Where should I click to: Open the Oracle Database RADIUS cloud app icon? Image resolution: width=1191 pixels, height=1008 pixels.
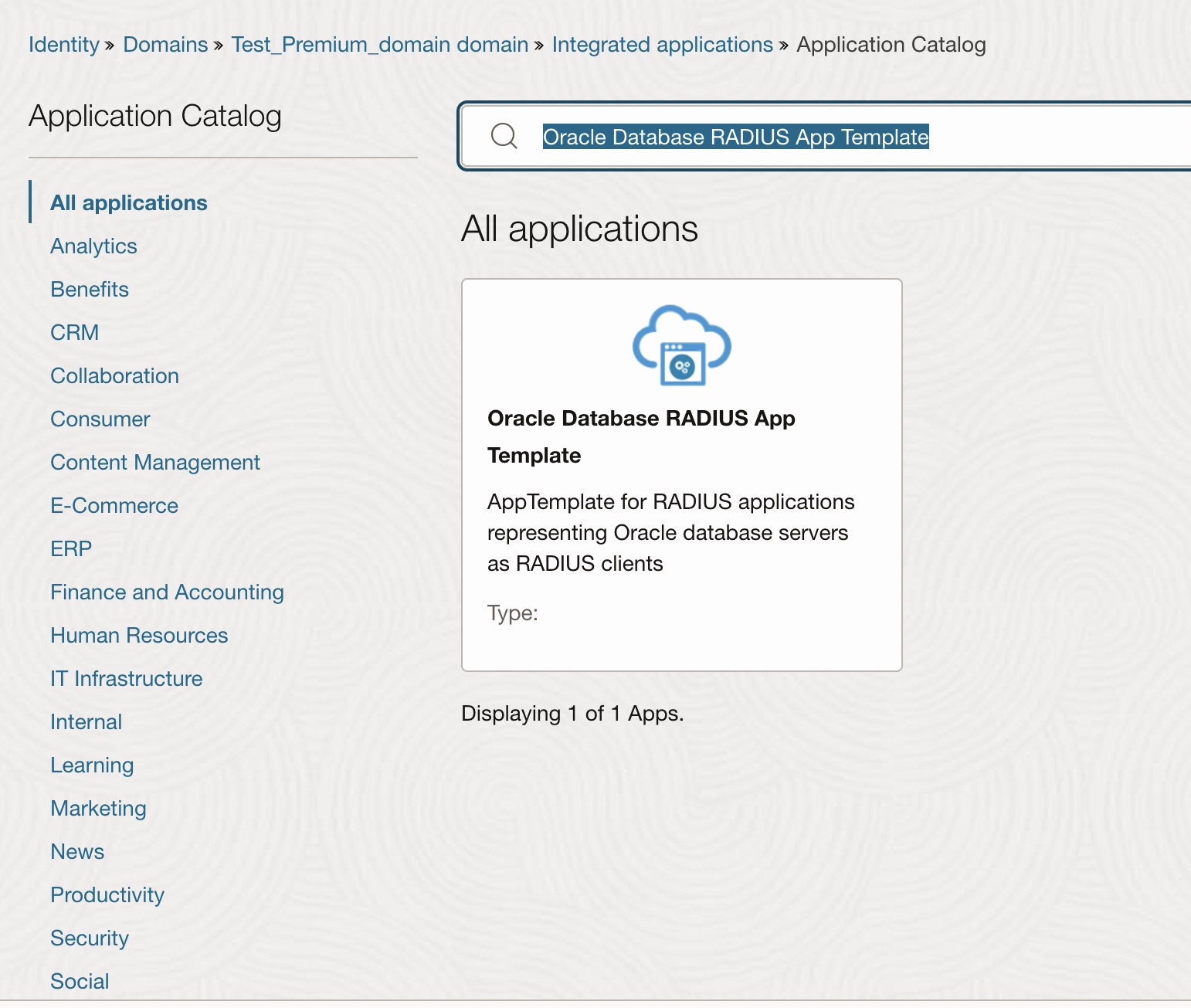[x=681, y=345]
